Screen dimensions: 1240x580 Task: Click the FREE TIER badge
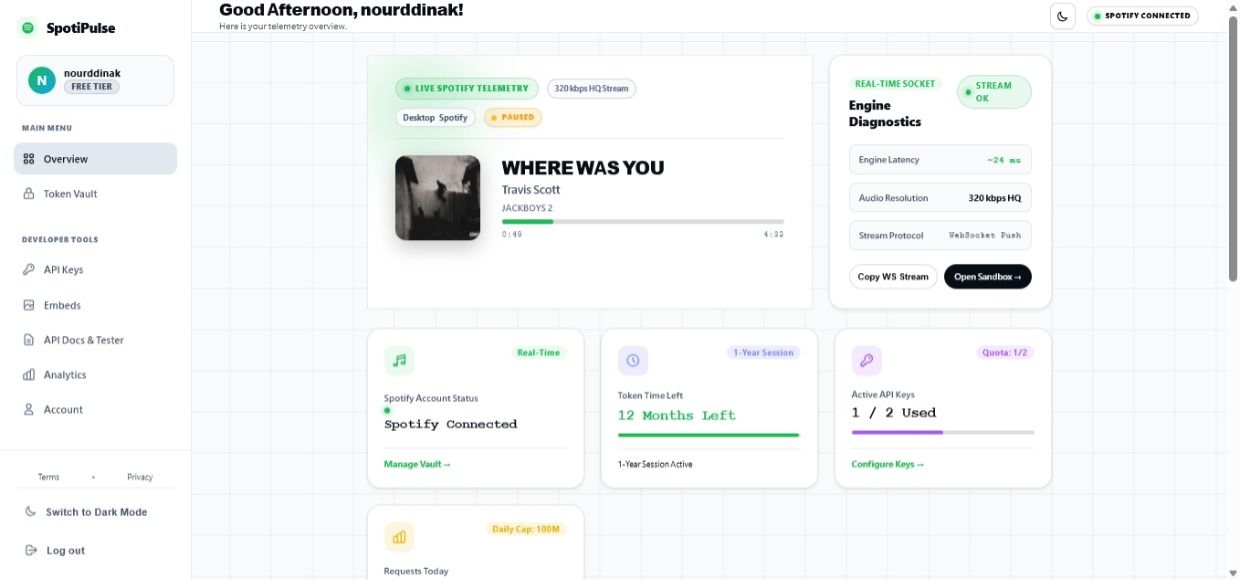pyautogui.click(x=92, y=87)
